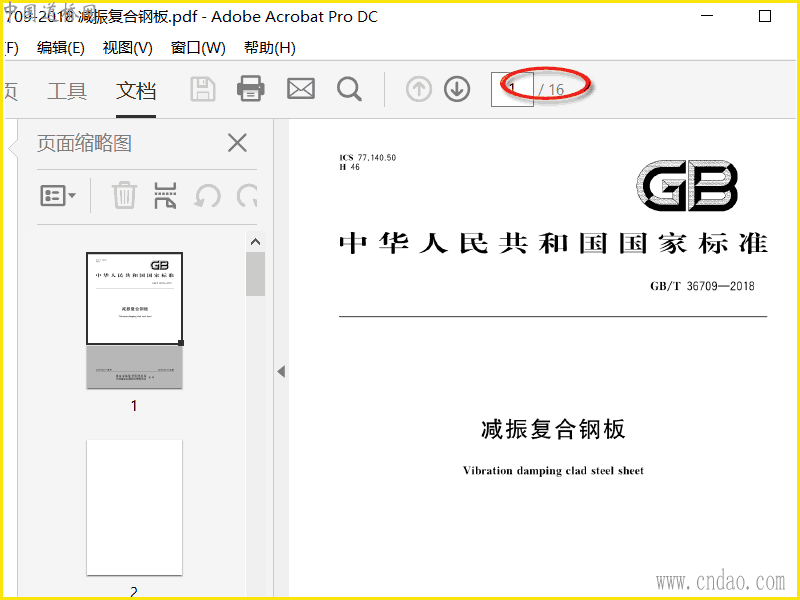Click the English title Vibration damping clad steel sheet

(x=553, y=470)
